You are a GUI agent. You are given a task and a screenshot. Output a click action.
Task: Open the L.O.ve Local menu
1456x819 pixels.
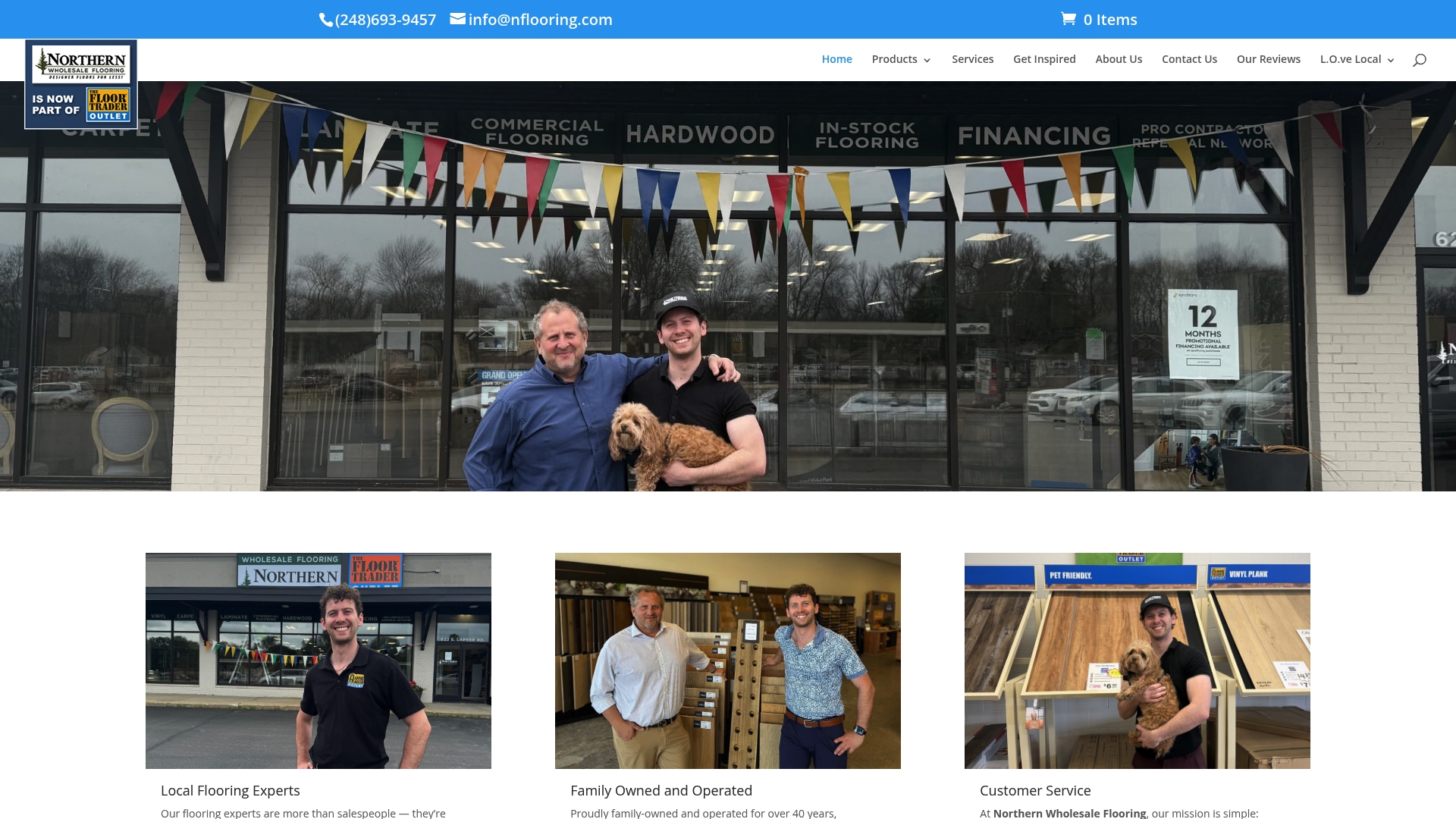coord(1350,59)
